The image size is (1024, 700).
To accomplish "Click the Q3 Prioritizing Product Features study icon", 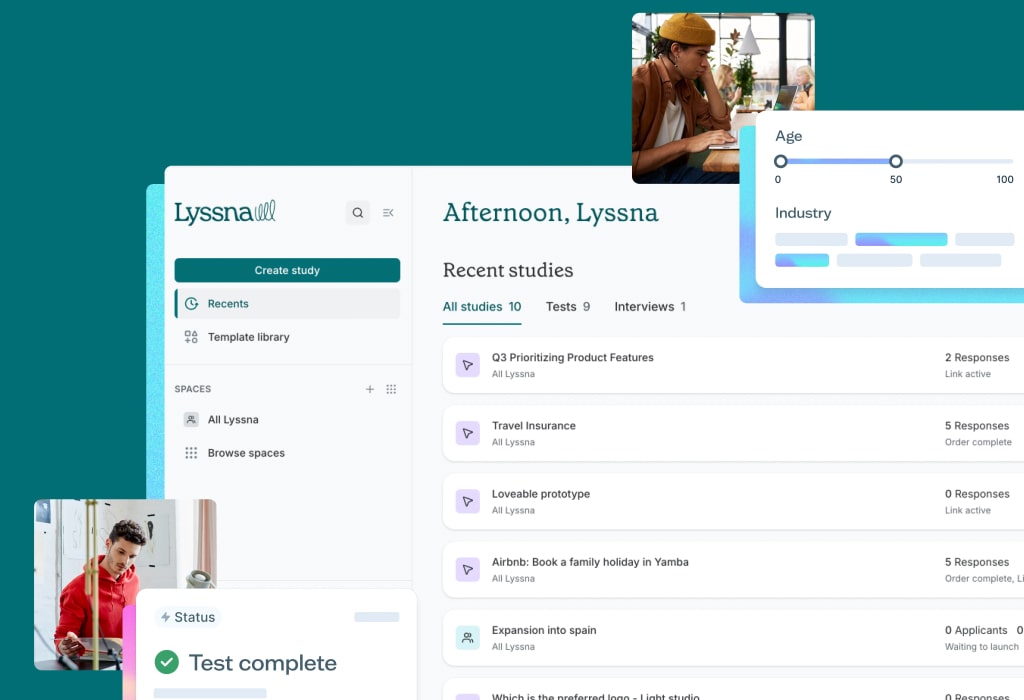I will 468,365.
